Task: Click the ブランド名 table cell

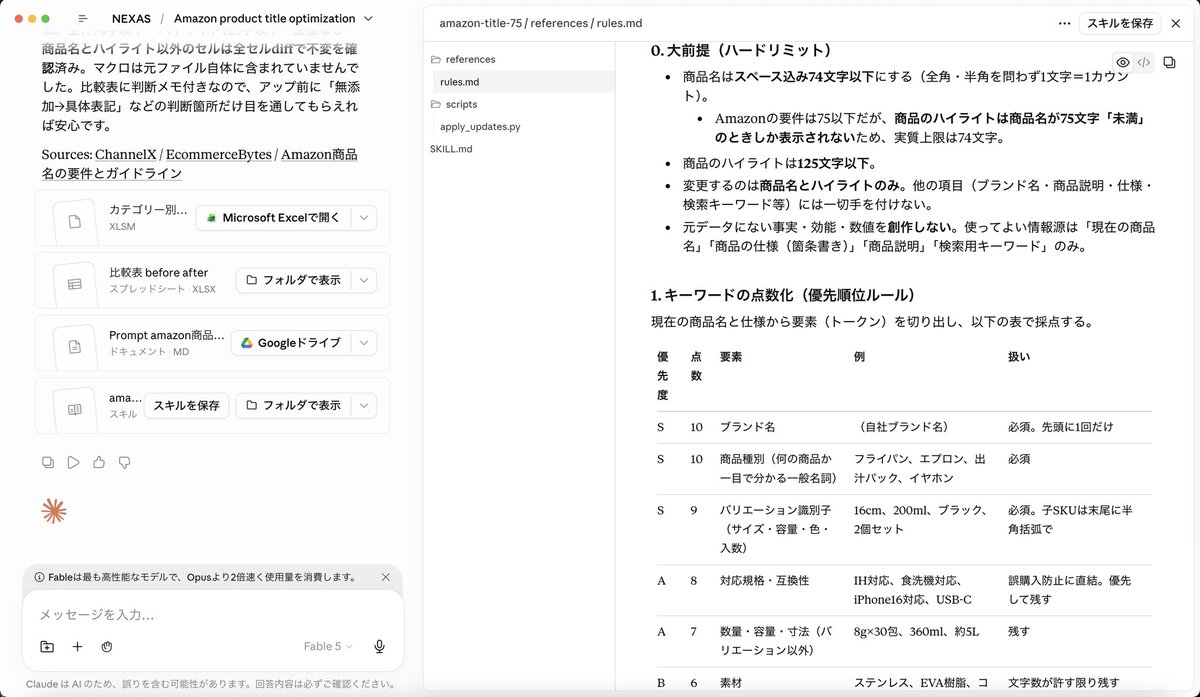Action: (x=747, y=427)
